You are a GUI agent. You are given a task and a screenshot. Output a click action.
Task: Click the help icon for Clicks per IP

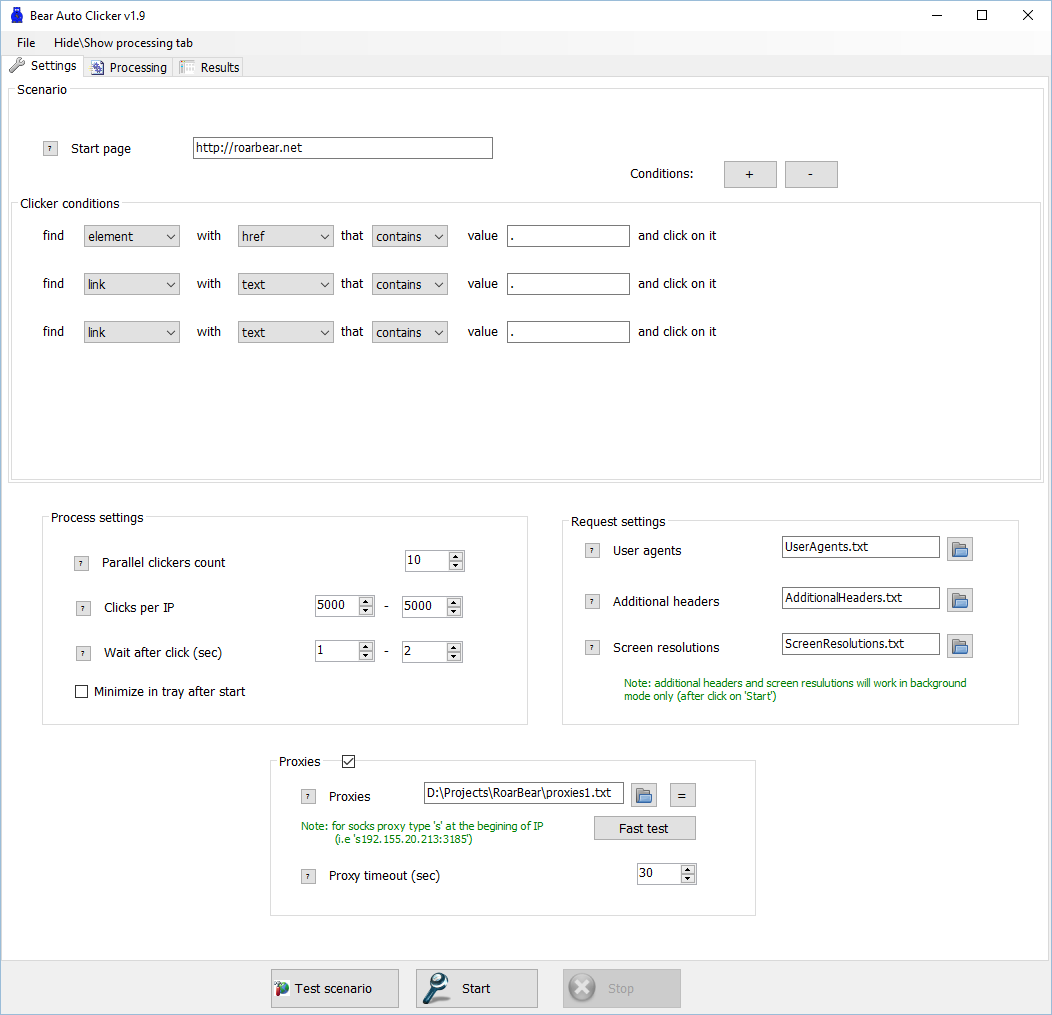[x=83, y=608]
